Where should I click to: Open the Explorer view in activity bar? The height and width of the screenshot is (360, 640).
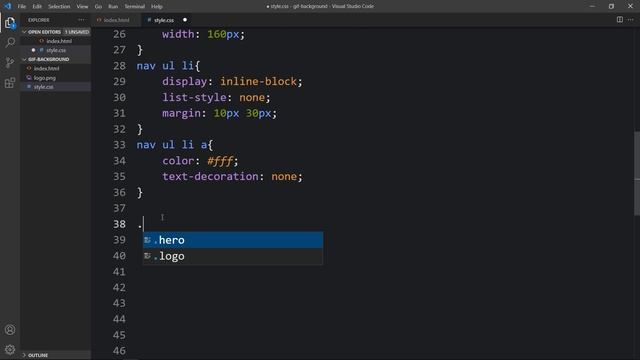click(x=10, y=22)
